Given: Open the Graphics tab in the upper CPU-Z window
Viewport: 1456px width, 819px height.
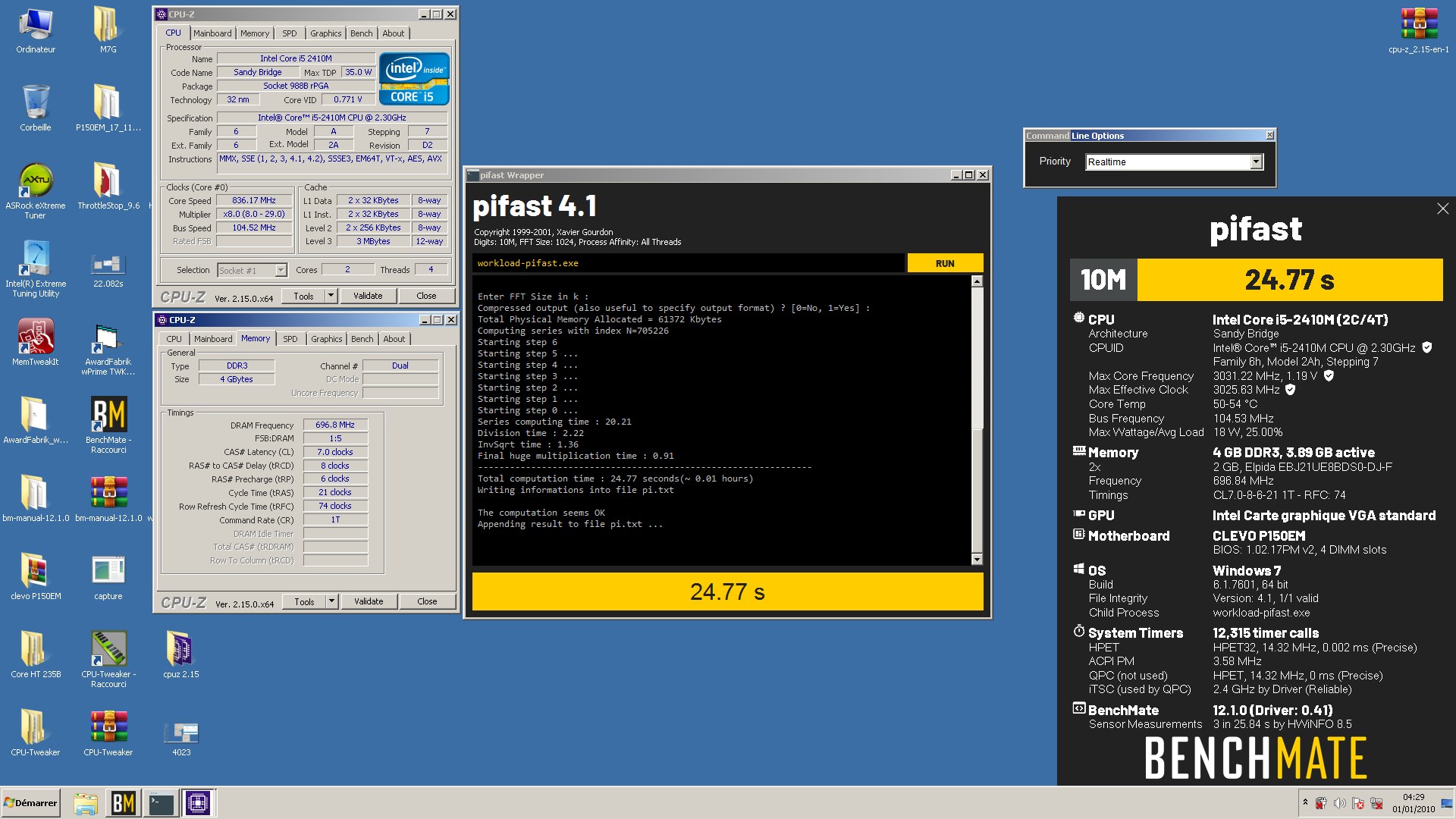Looking at the screenshot, I should (326, 33).
